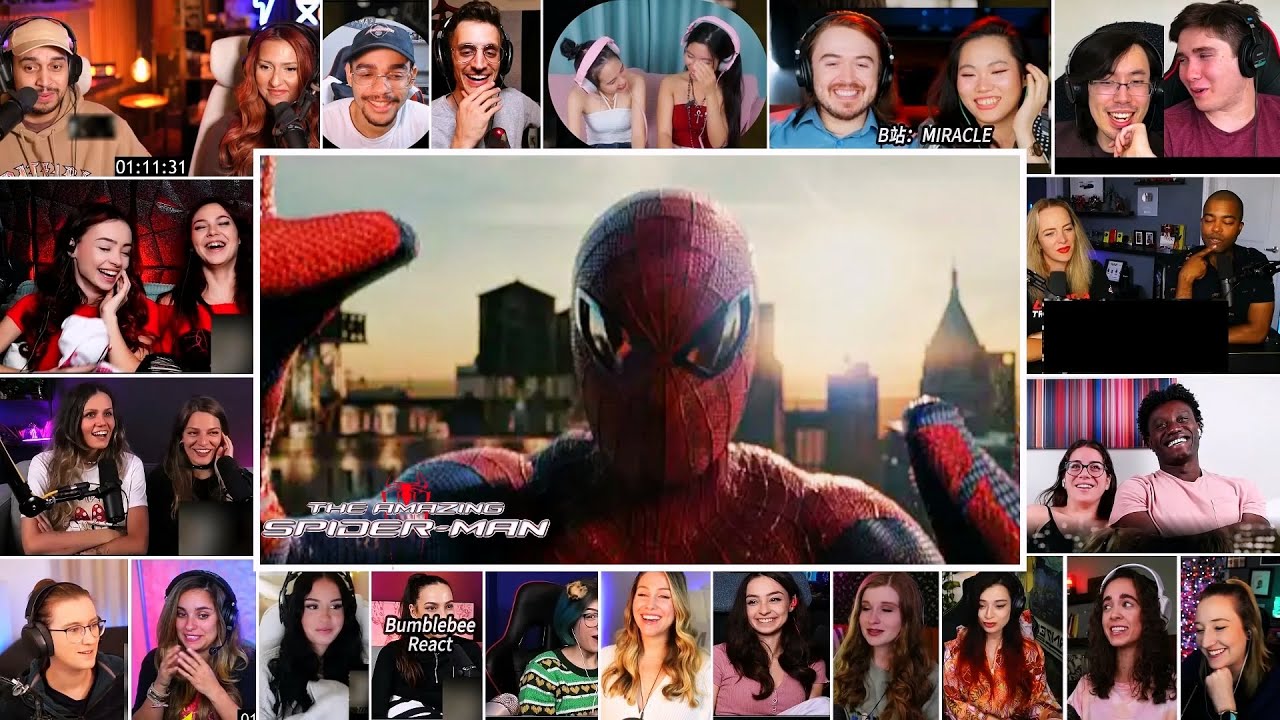The height and width of the screenshot is (720, 1280).
Task: Select bottom-right panel of woman resting chin on hand
Action: pos(1230,640)
